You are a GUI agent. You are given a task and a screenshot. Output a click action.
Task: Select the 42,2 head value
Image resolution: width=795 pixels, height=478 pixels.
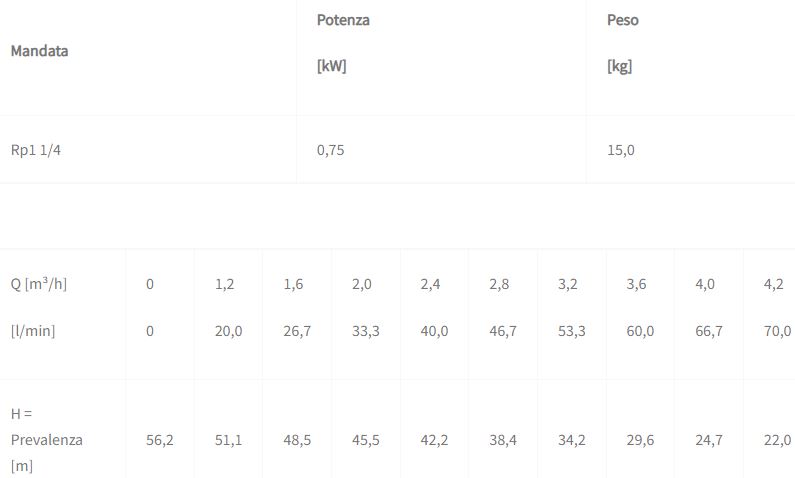434,440
